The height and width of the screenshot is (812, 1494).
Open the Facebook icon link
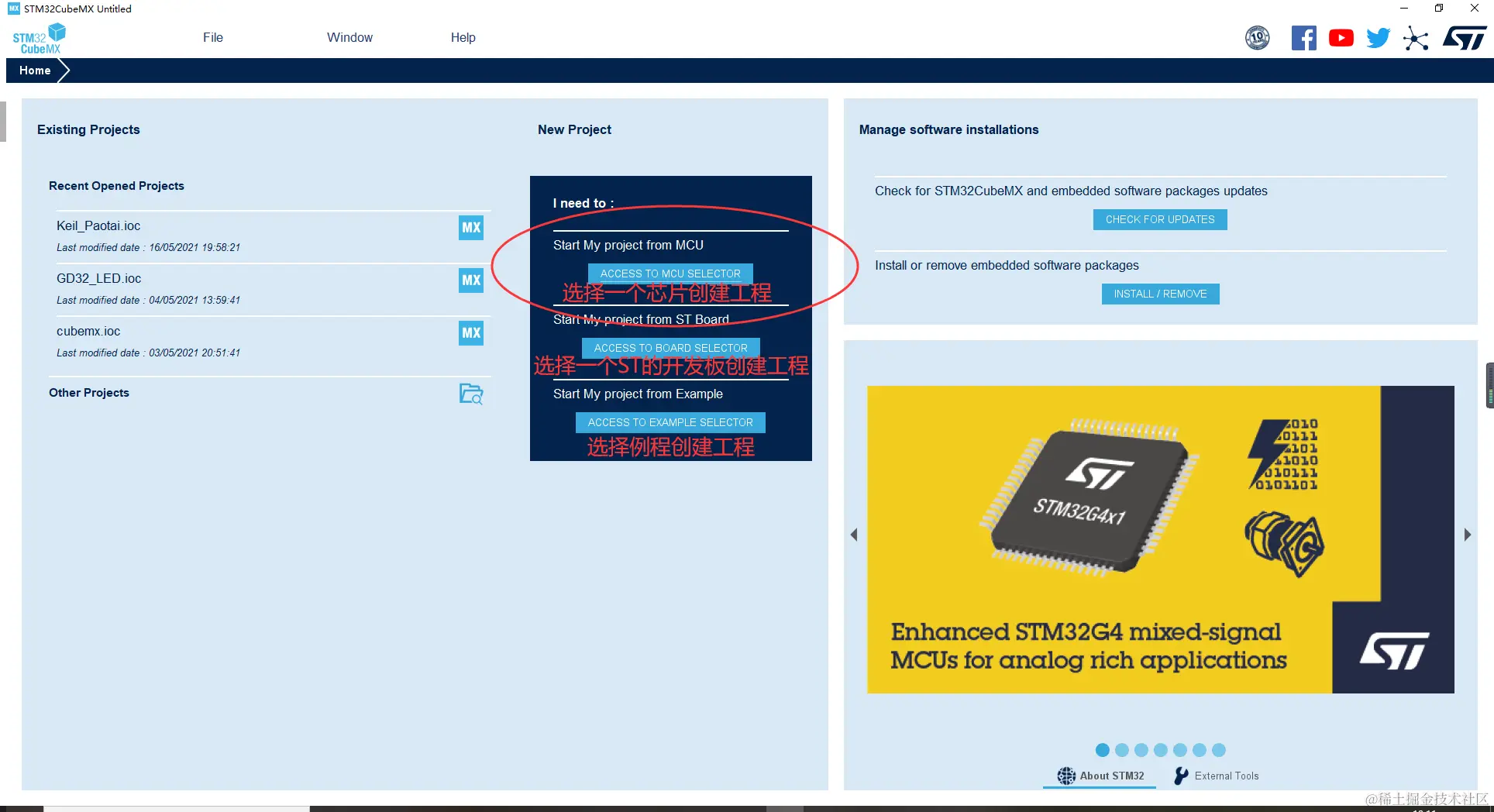point(1303,37)
